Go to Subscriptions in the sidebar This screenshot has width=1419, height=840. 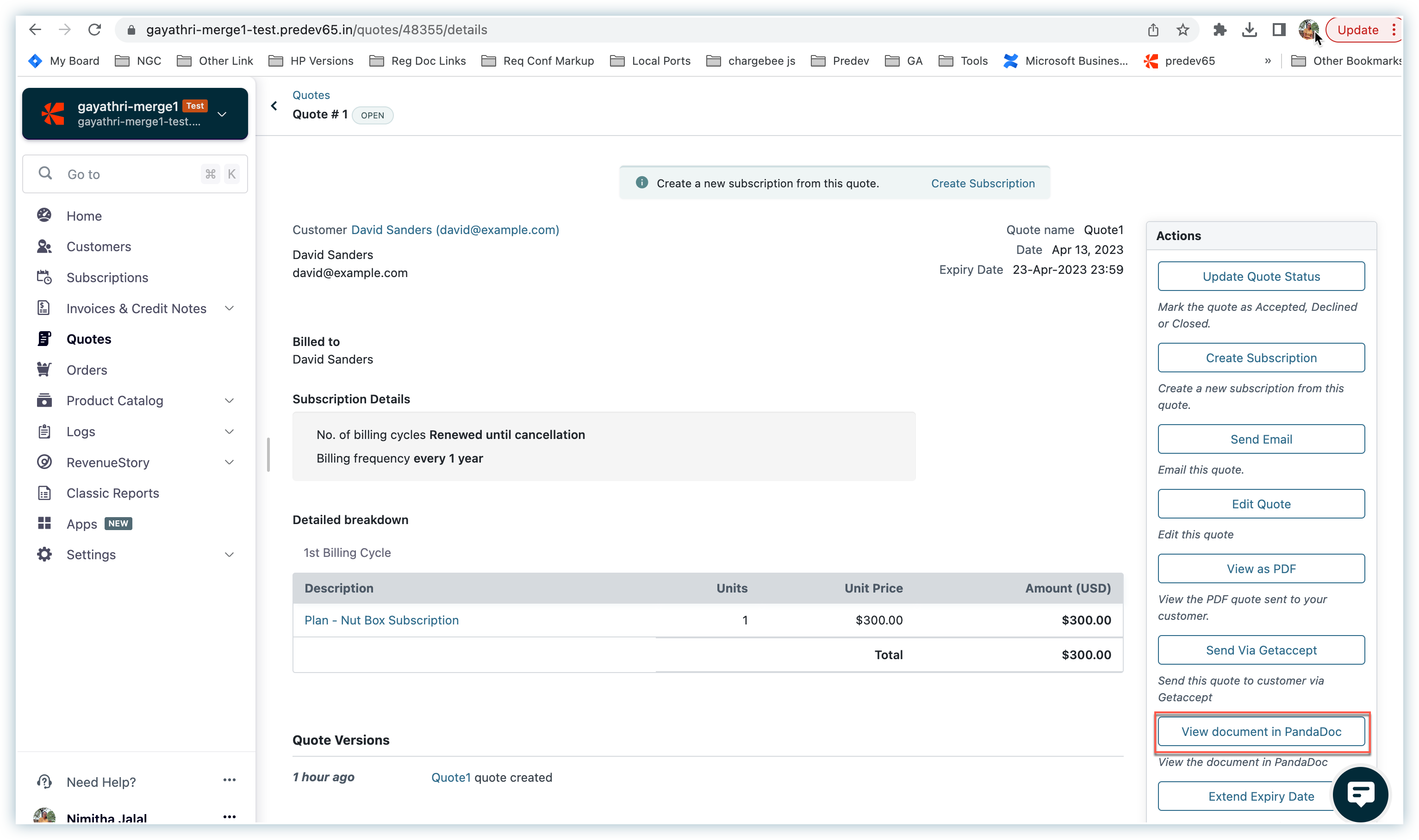tap(107, 278)
